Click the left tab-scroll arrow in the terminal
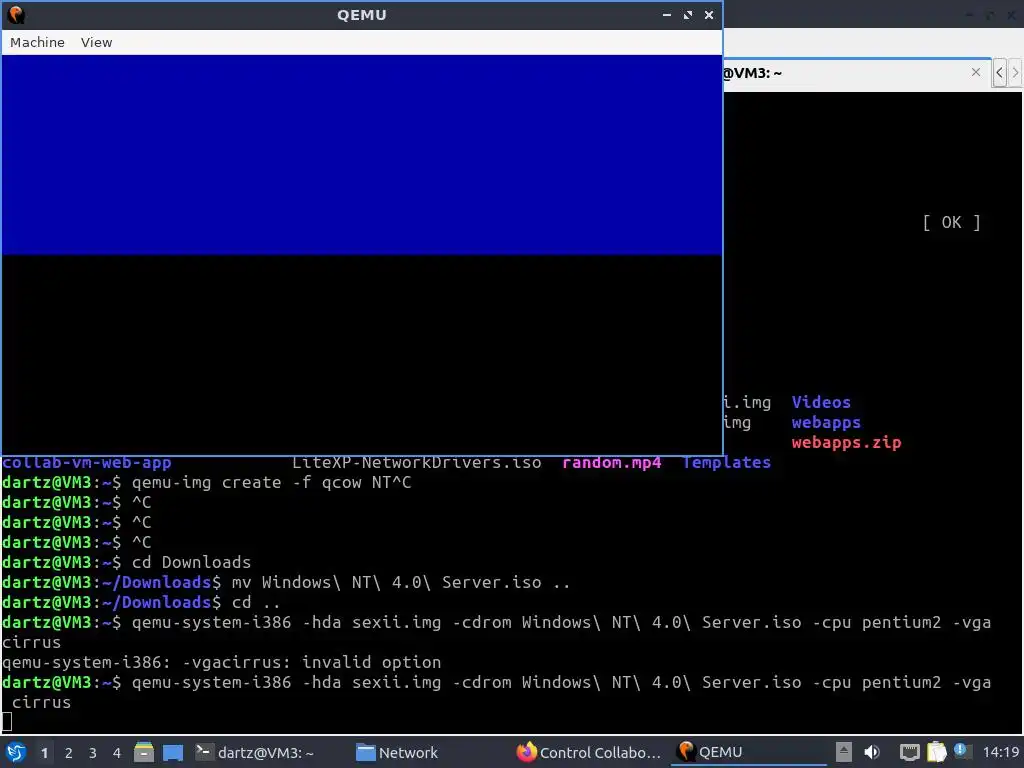Screen dimensions: 1024x768 999,72
